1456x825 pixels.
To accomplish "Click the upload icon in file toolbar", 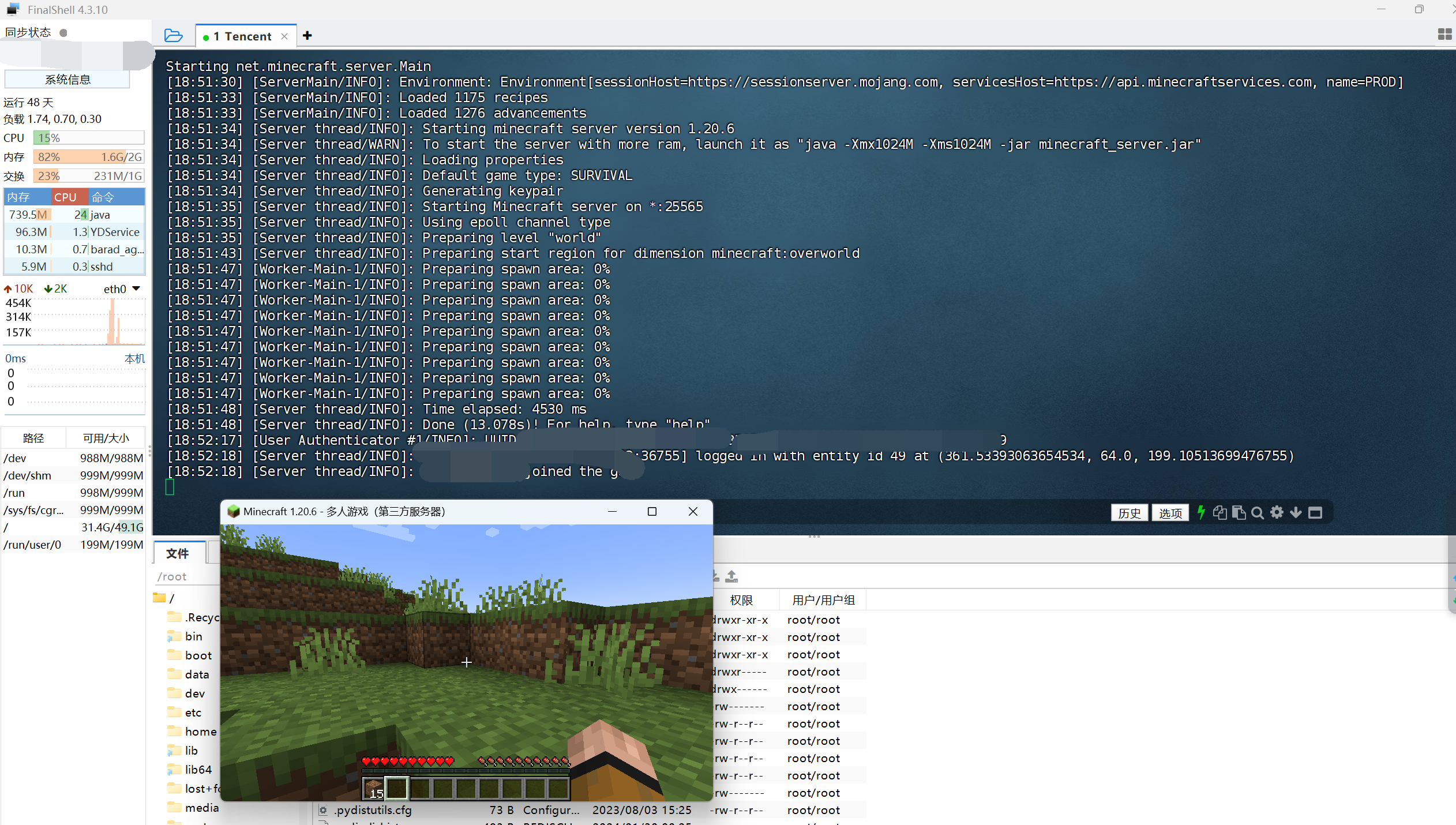I will click(731, 576).
